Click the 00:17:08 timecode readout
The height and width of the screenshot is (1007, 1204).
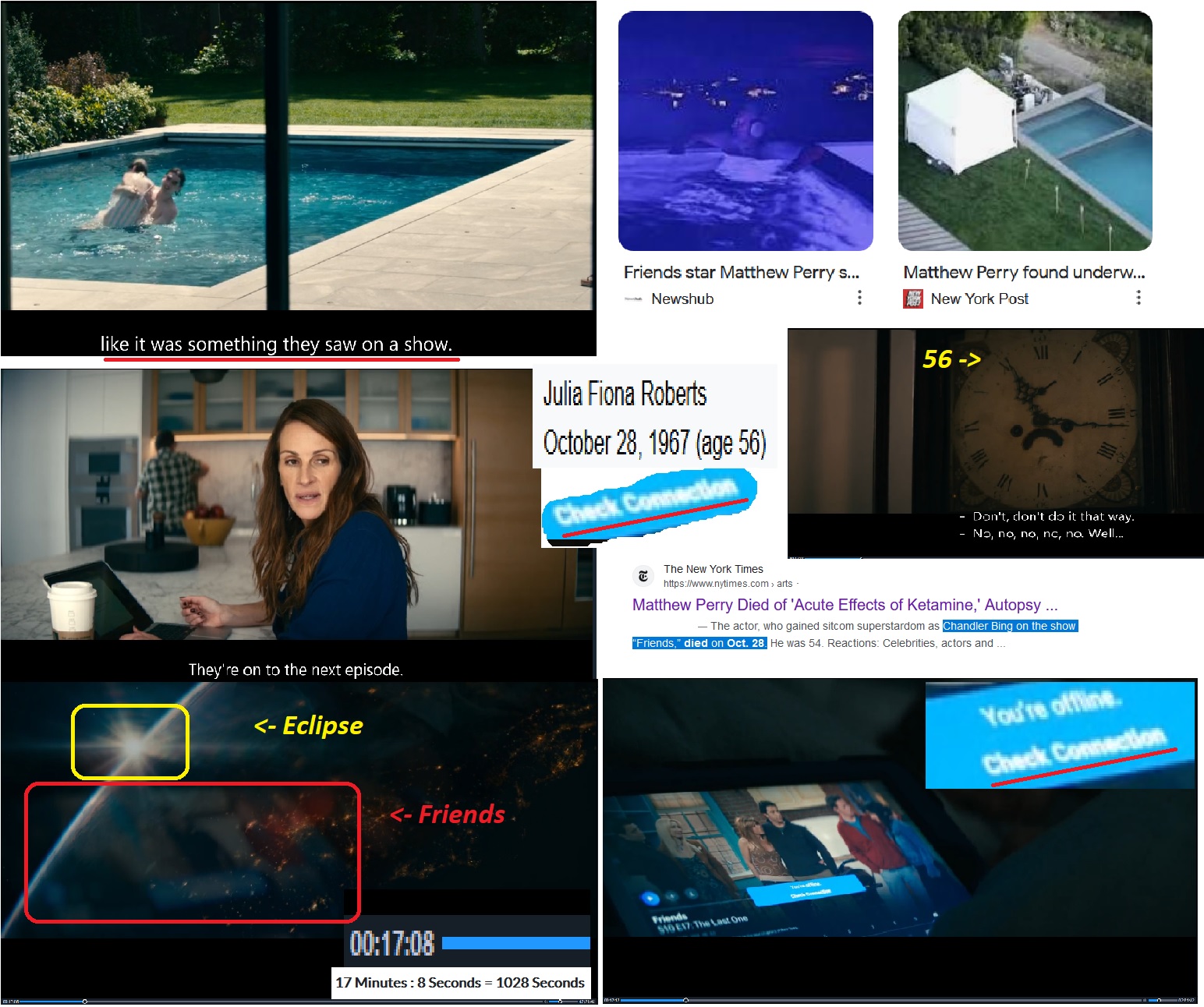(392, 943)
